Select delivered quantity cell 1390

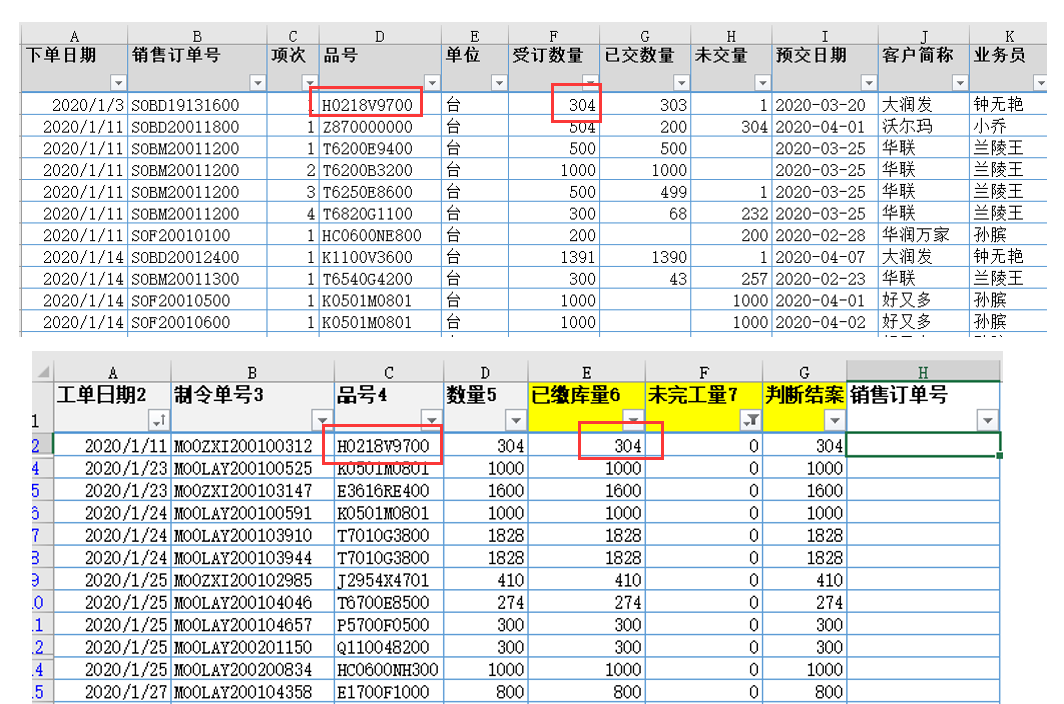coord(645,257)
